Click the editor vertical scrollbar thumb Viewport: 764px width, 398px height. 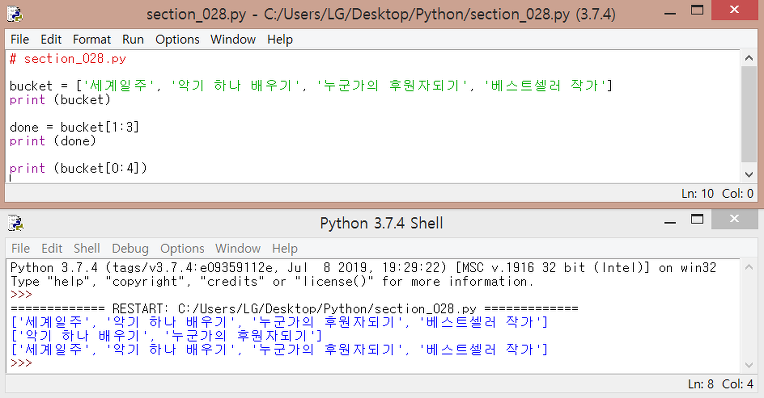tap(749, 114)
